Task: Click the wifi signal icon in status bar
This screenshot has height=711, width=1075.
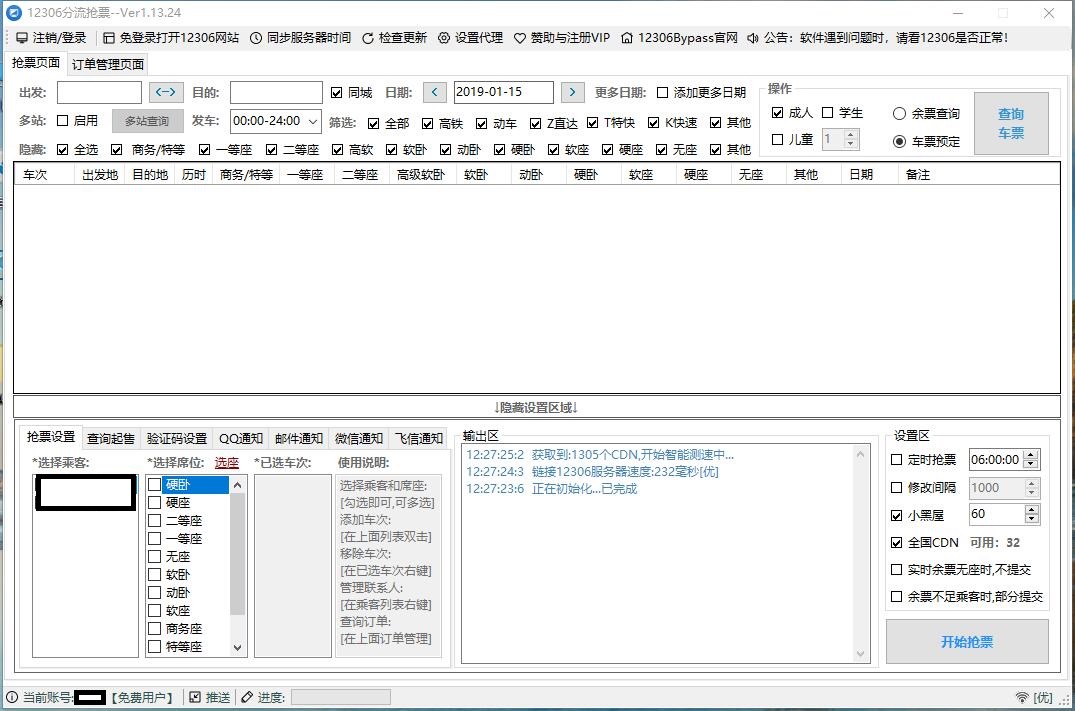Action: click(x=1022, y=697)
